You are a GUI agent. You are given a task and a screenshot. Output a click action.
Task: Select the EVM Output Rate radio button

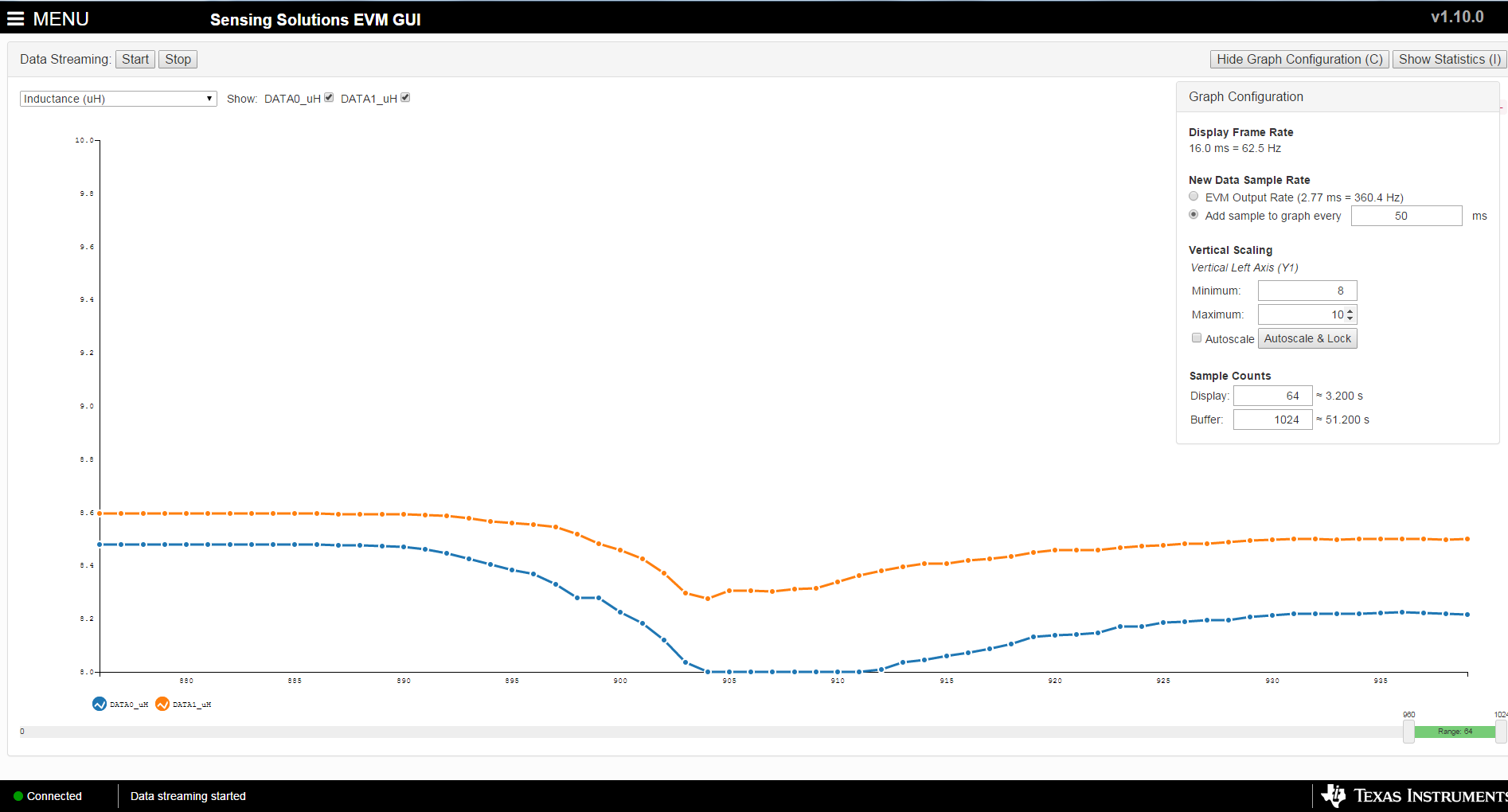tap(1194, 197)
